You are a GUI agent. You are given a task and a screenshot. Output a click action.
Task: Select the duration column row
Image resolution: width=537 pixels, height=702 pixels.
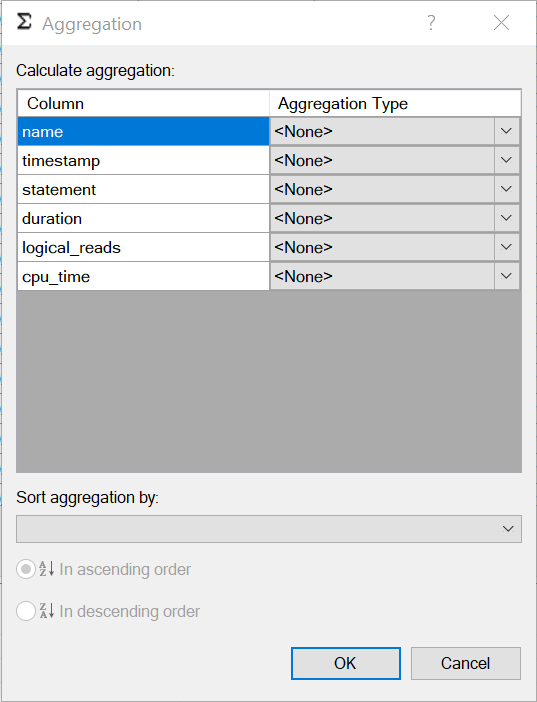click(143, 218)
